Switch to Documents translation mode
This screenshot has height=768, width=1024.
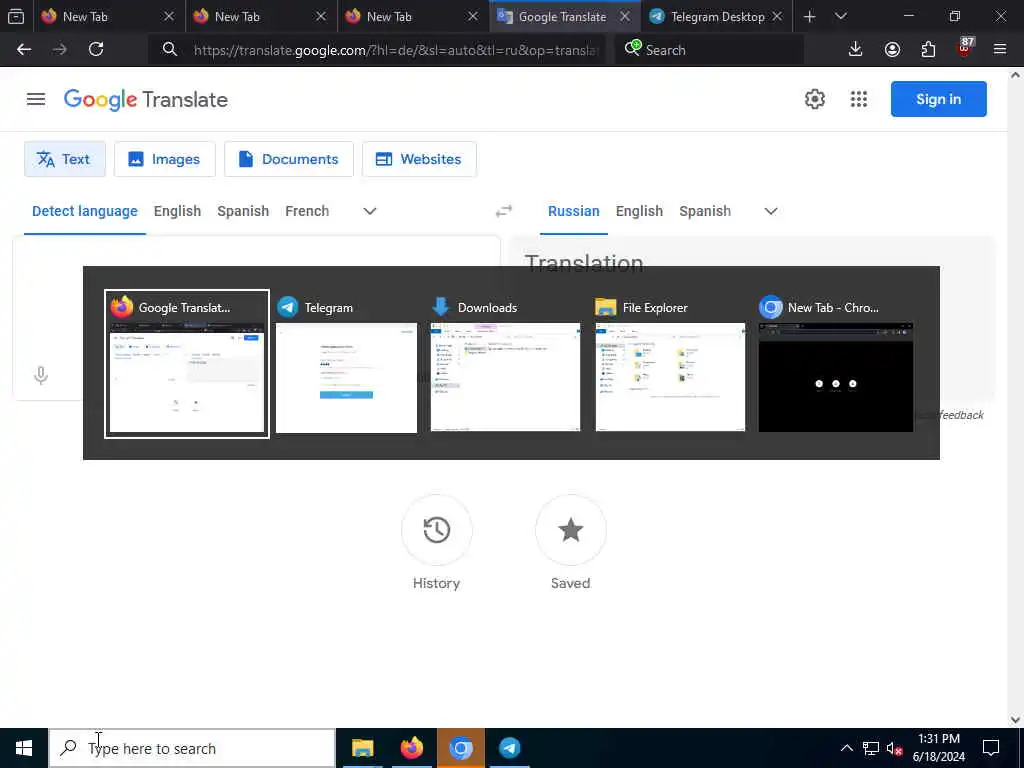tap(289, 159)
